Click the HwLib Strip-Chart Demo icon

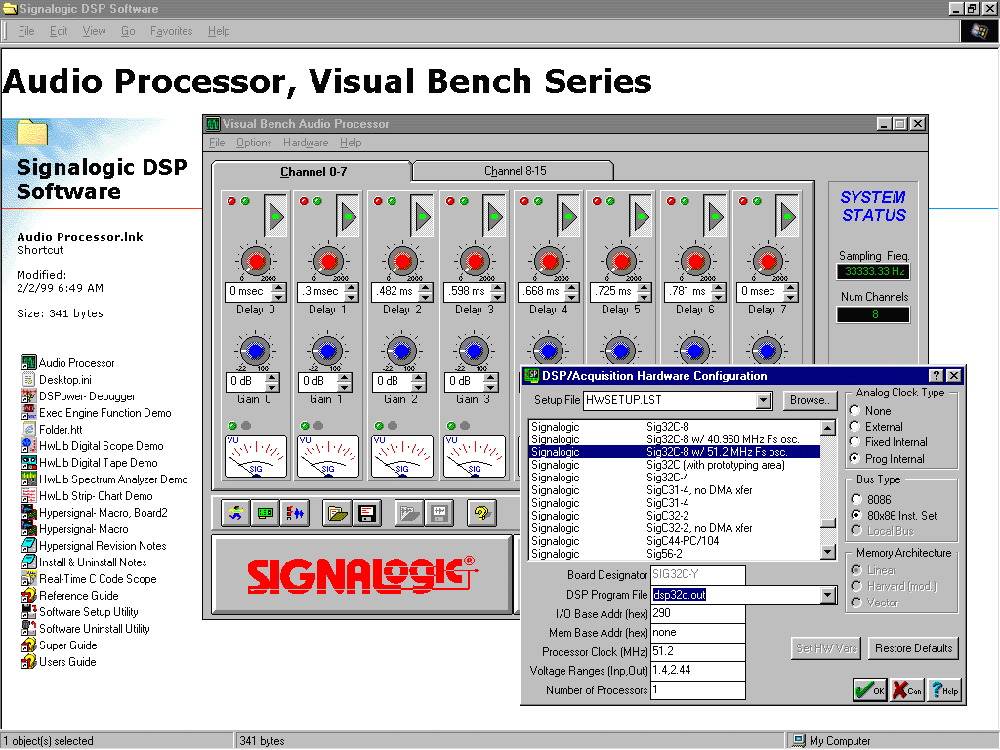29,496
